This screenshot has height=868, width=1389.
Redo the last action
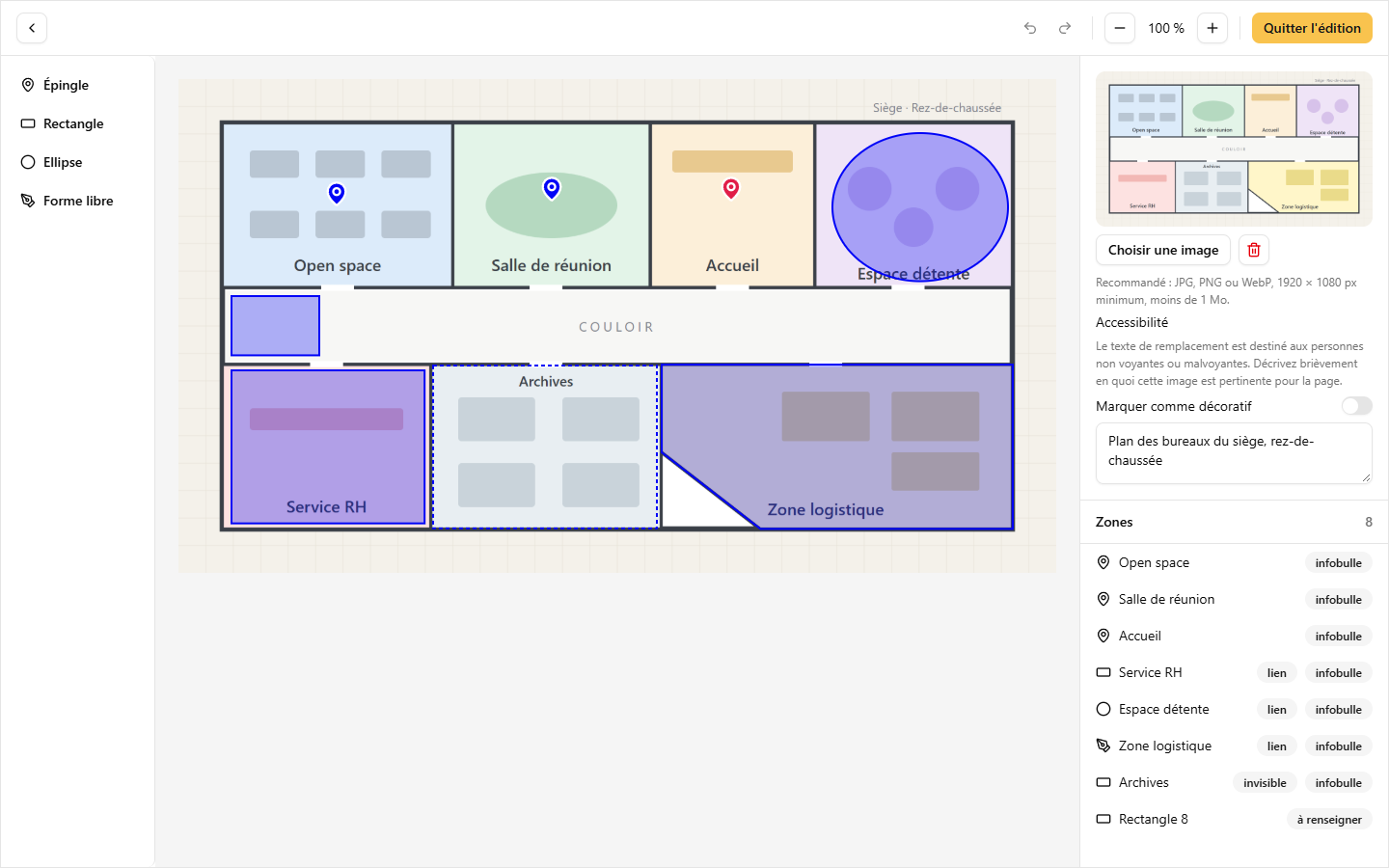coord(1065,28)
